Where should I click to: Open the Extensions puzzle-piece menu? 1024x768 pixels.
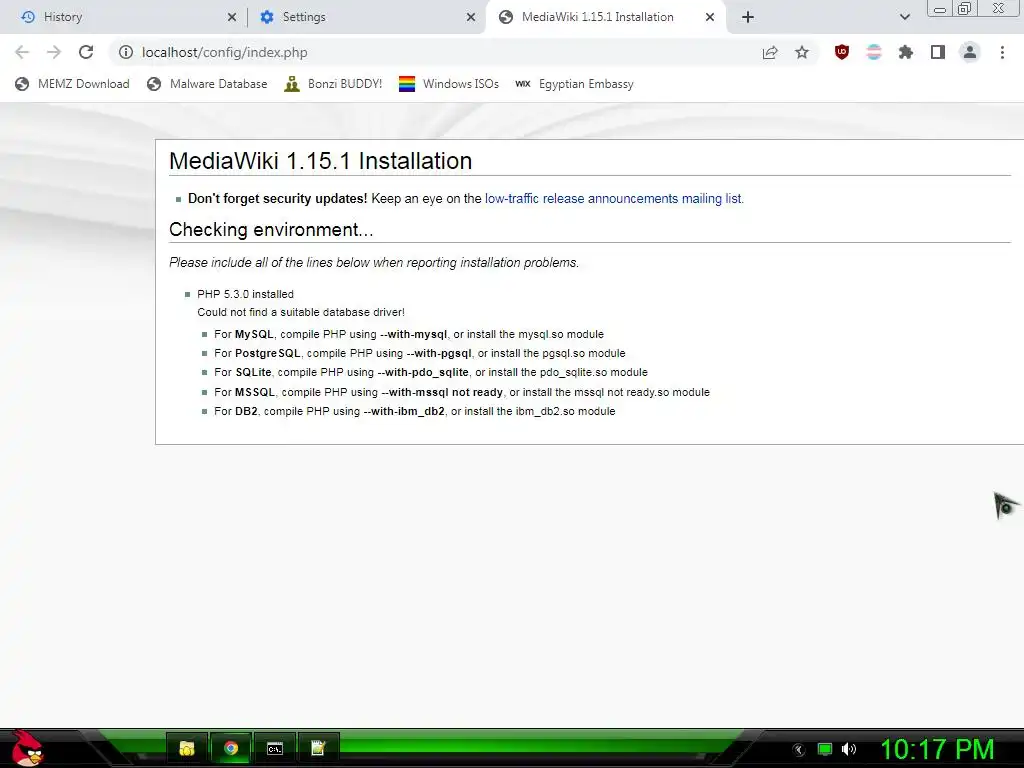click(x=906, y=52)
